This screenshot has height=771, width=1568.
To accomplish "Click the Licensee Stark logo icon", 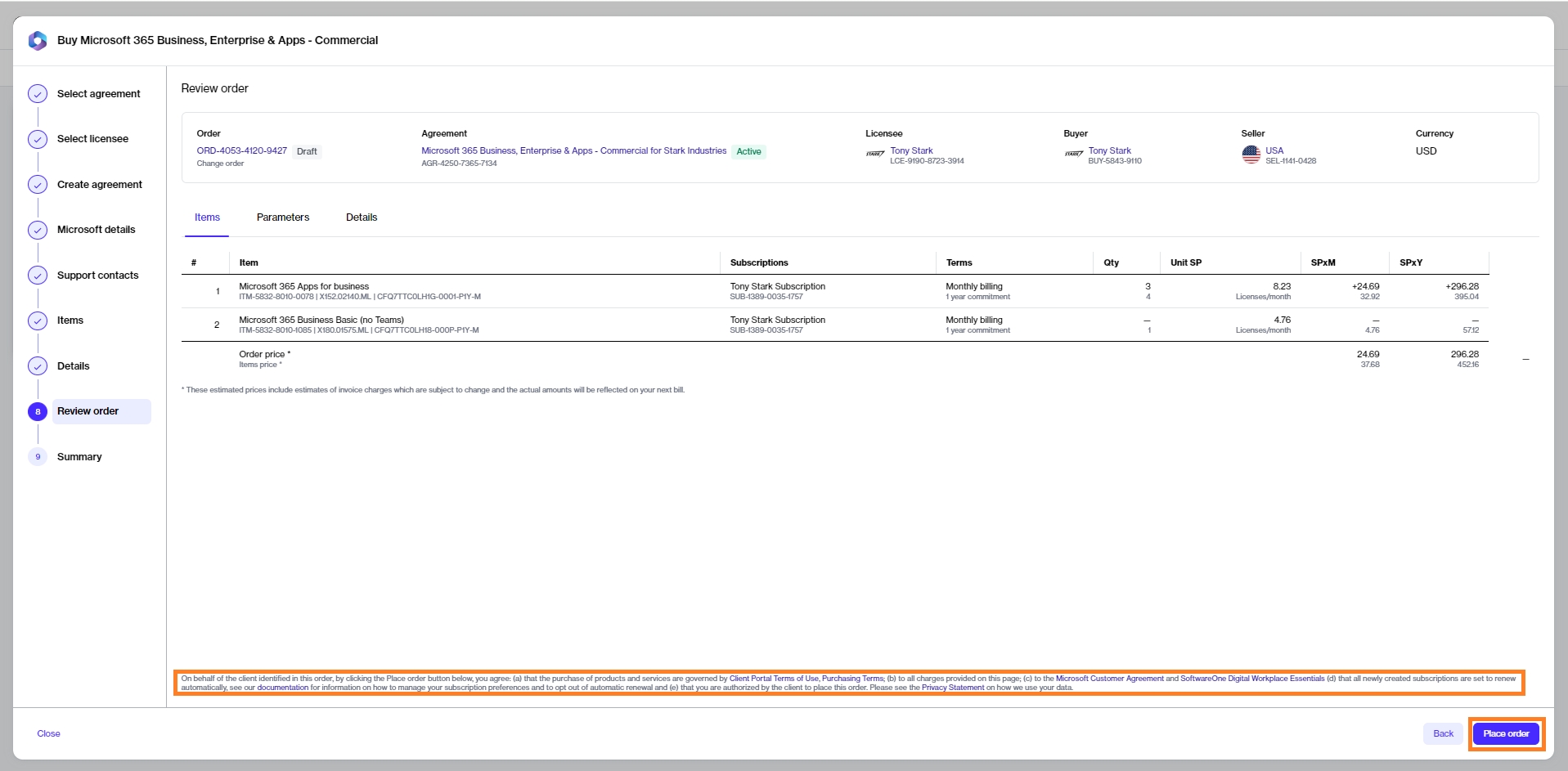I will coord(875,154).
